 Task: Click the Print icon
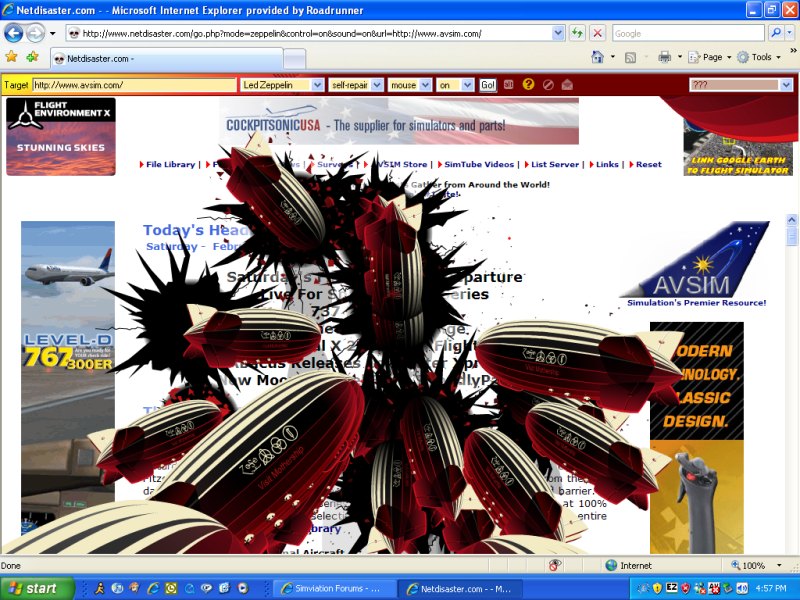[664, 57]
